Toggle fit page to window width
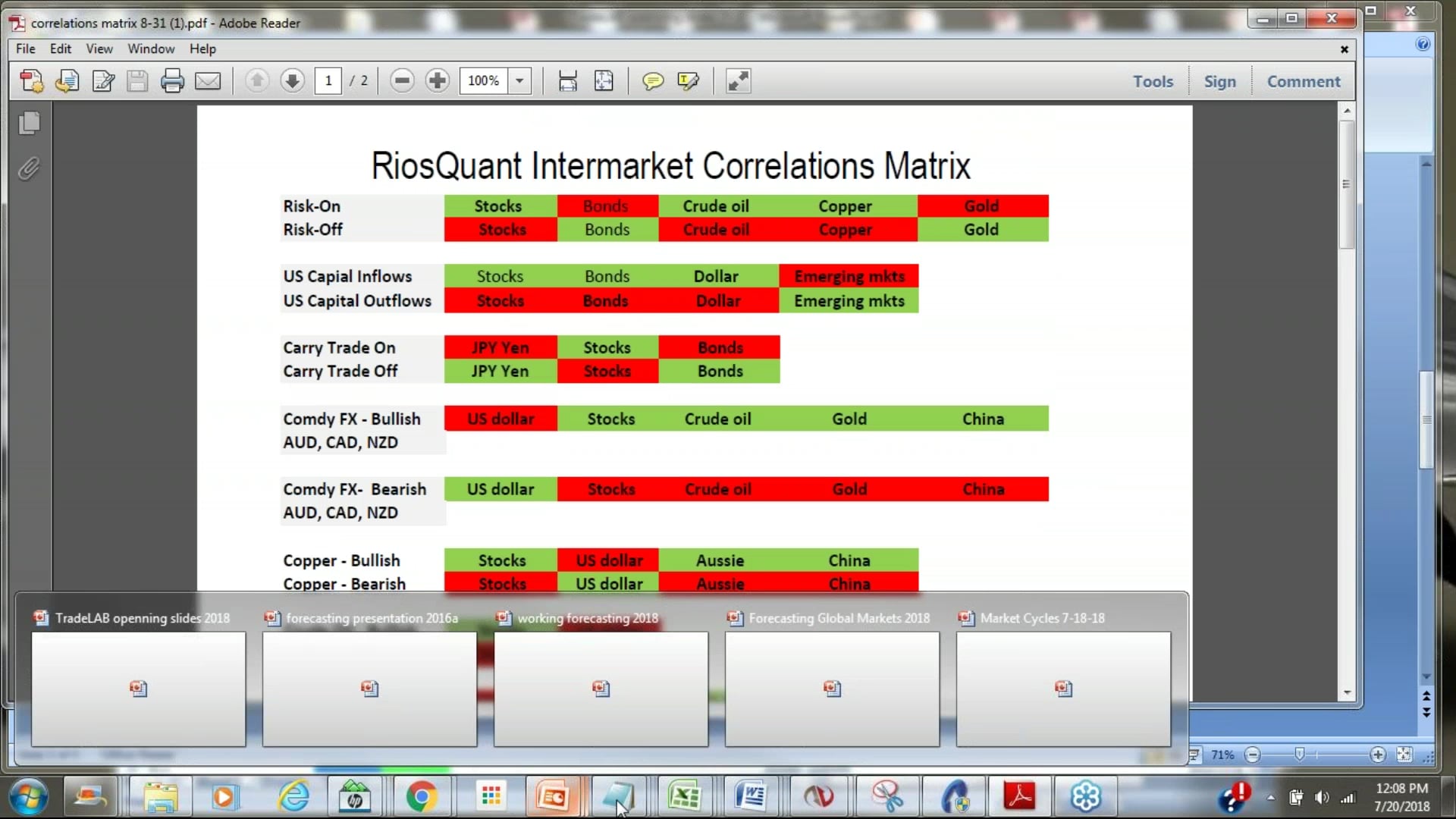 click(x=568, y=80)
